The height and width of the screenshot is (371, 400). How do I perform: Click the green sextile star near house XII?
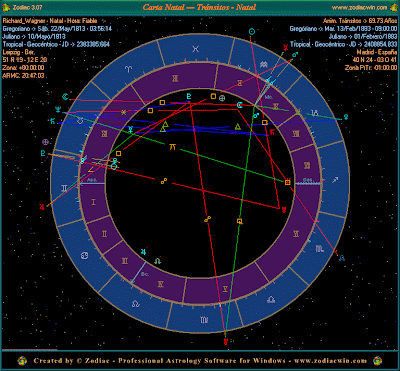tap(124, 112)
